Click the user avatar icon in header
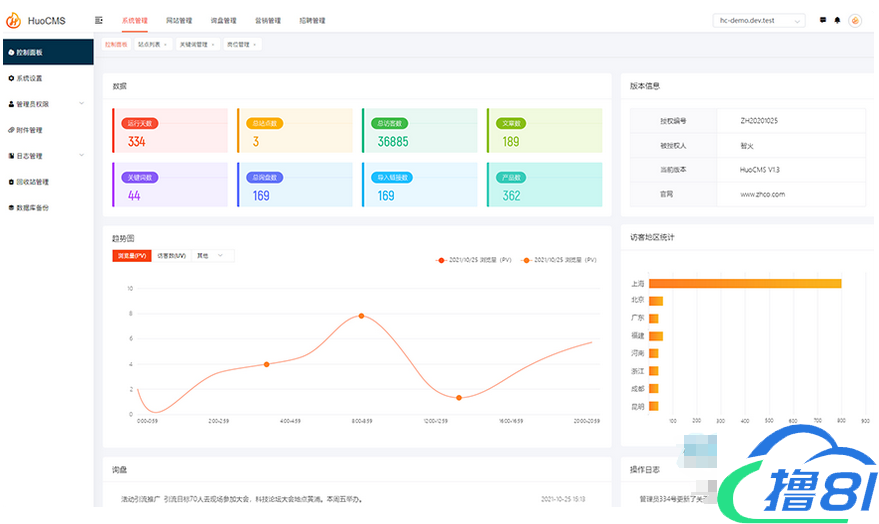879x524 pixels. coord(855,20)
